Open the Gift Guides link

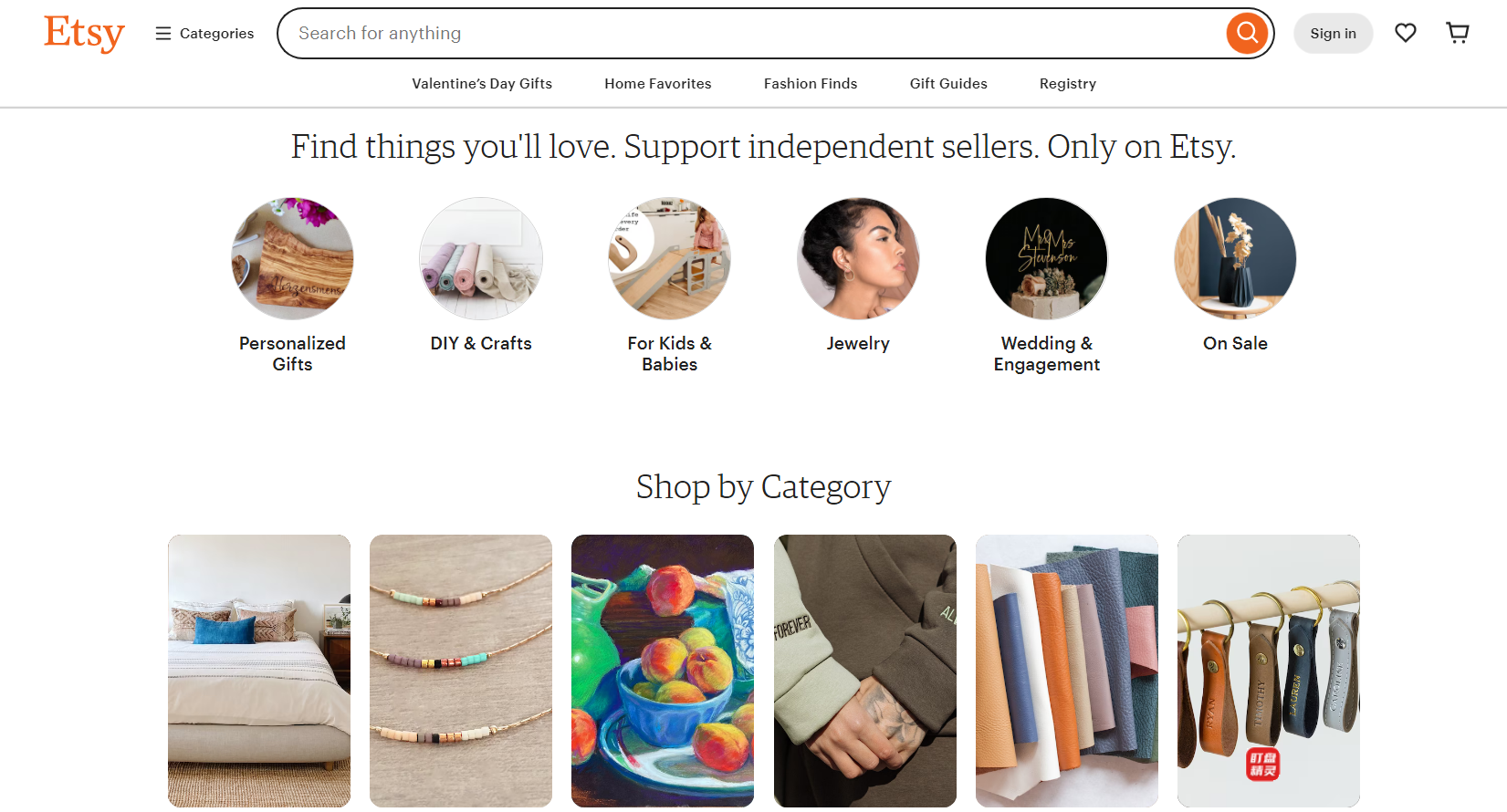(x=948, y=84)
